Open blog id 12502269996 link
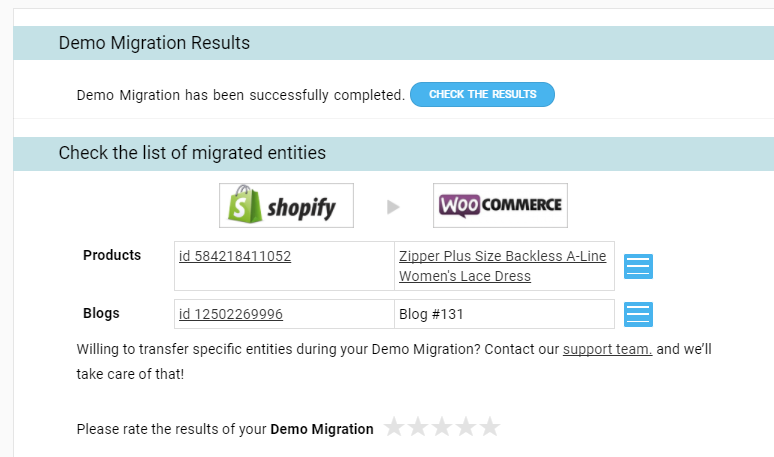The image size is (774, 457). 231,314
